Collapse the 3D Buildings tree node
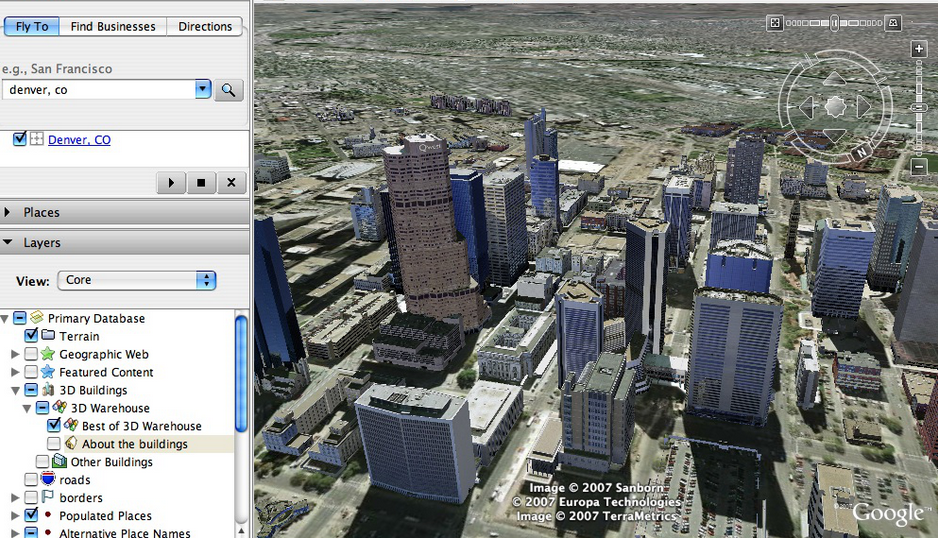The height and width of the screenshot is (538, 938). 16,390
